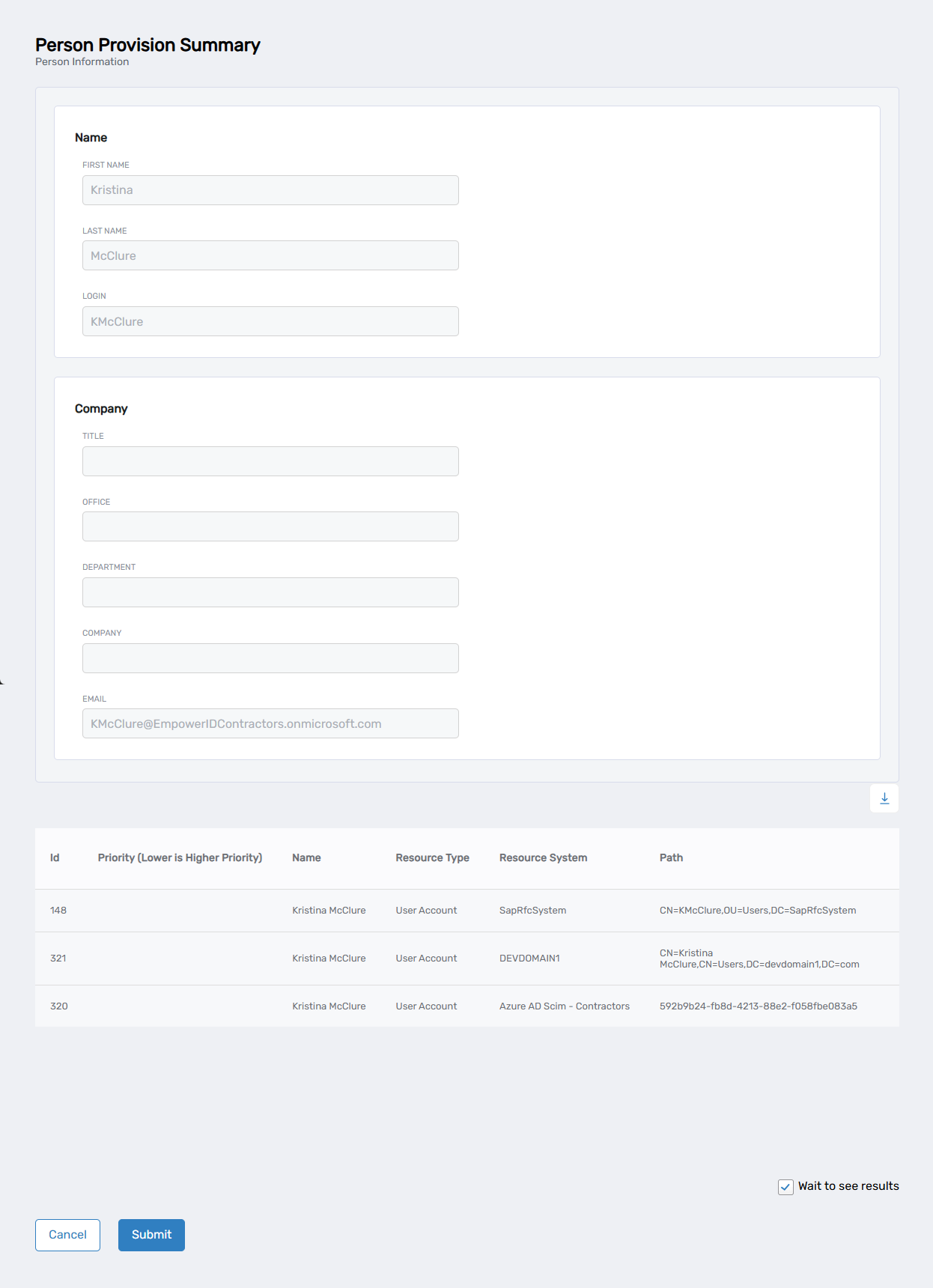Select the SapRfcSystem account row
The height and width of the screenshot is (1288, 933).
pos(466,911)
